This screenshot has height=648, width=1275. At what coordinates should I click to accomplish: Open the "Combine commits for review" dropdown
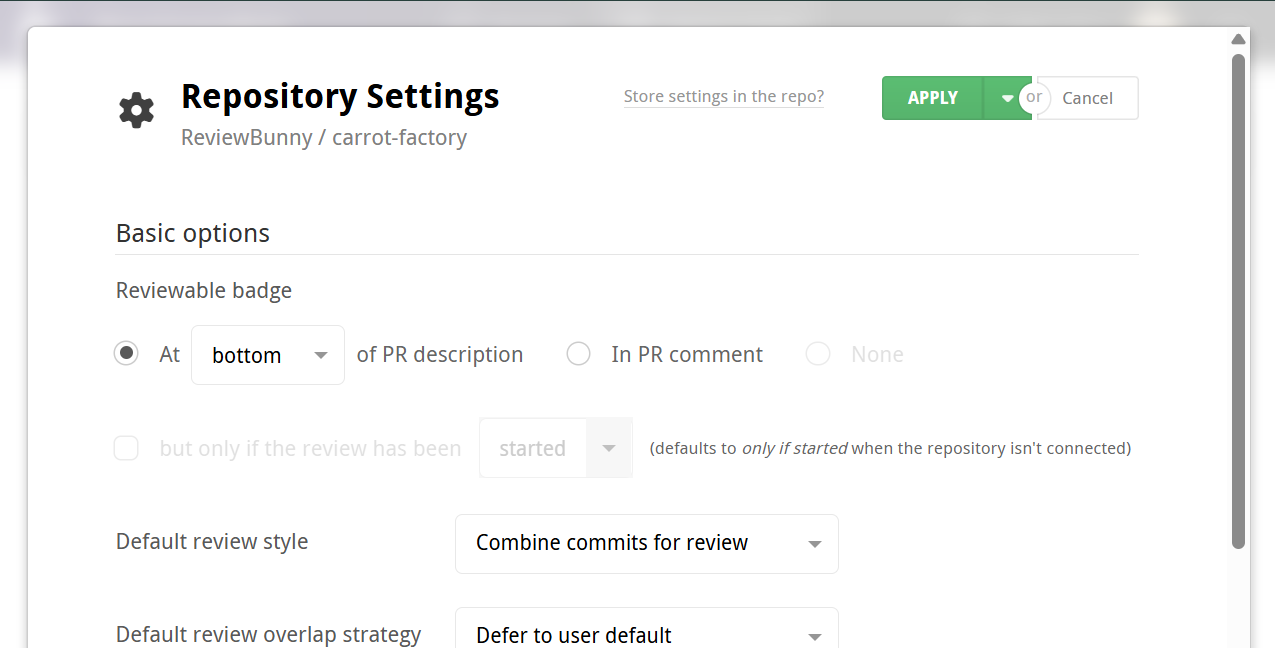pyautogui.click(x=646, y=543)
